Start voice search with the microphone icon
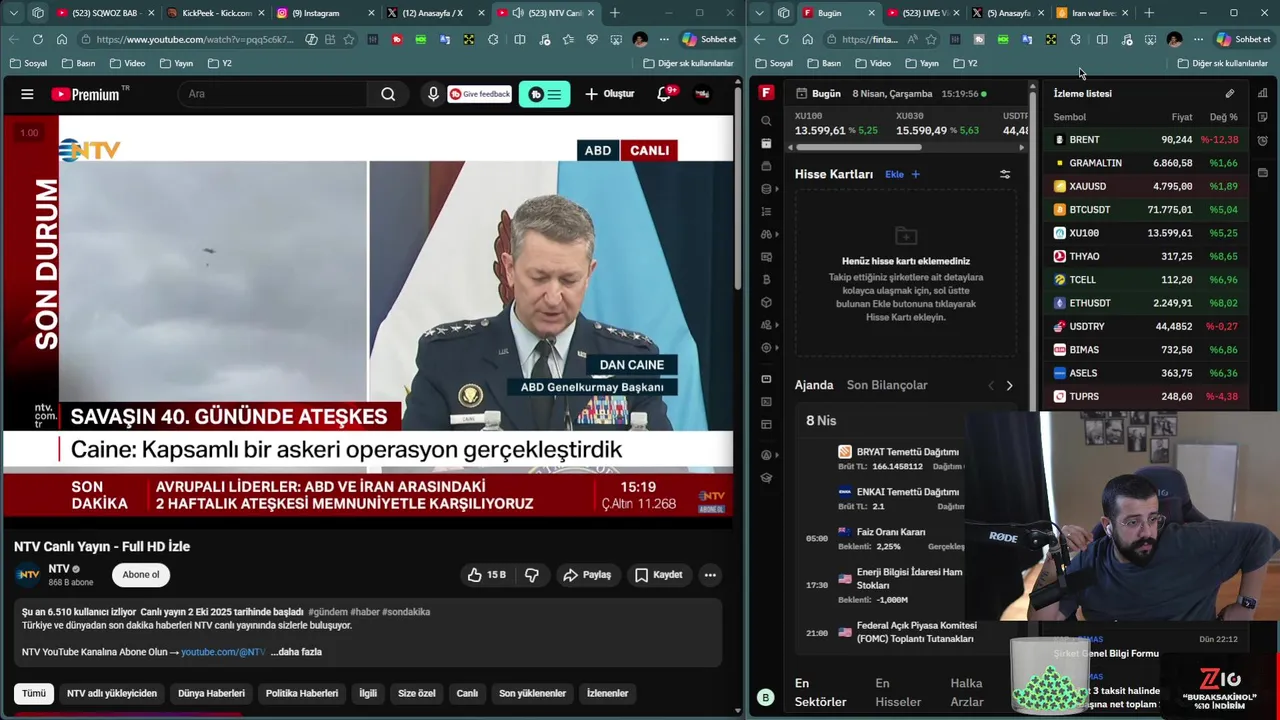Image resolution: width=1280 pixels, height=720 pixels. 433,94
